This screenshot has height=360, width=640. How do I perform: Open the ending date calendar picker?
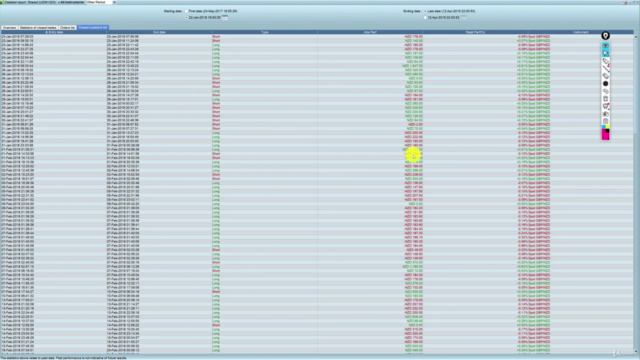click(x=463, y=18)
